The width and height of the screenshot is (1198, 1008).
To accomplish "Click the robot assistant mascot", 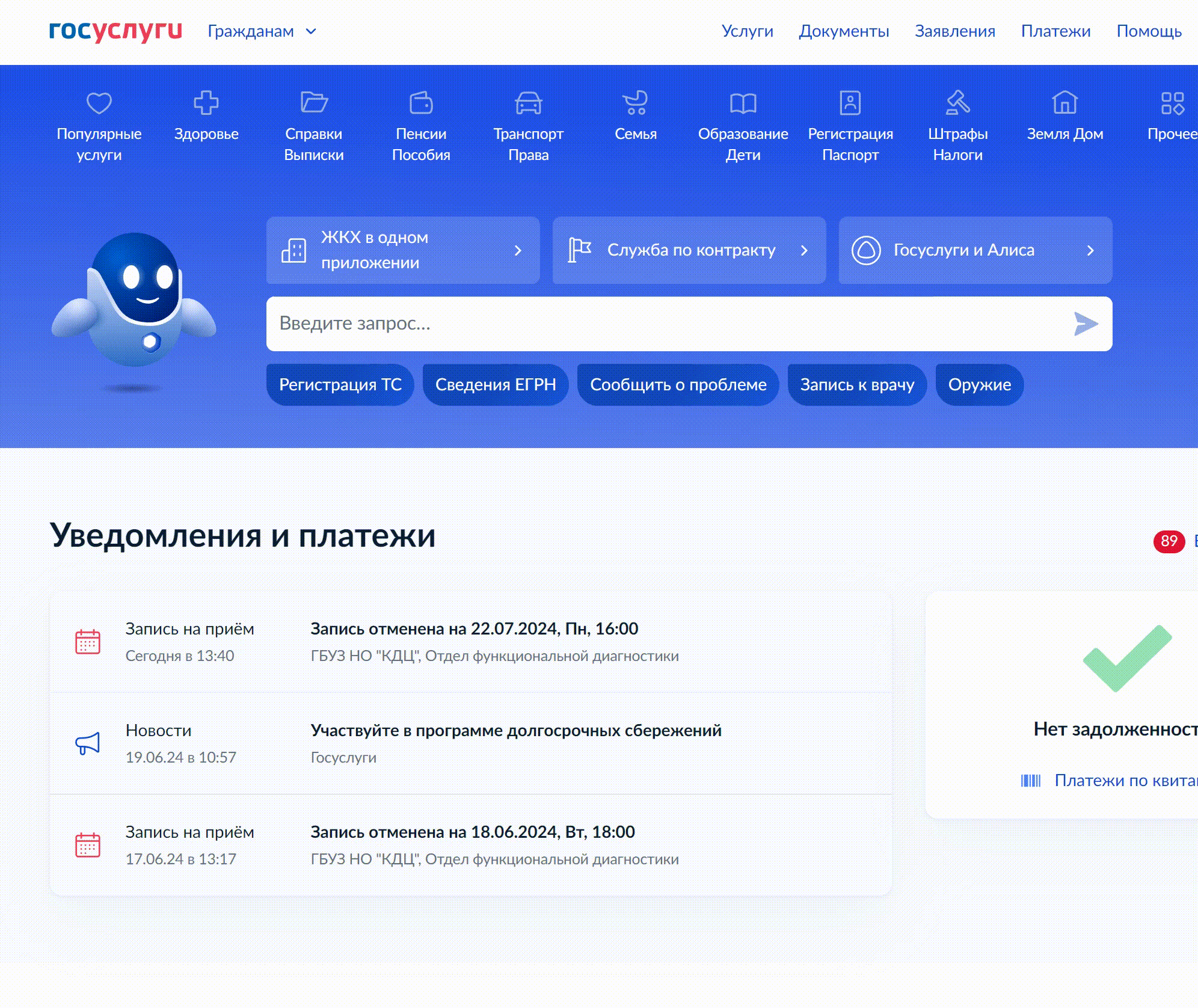I will [134, 301].
